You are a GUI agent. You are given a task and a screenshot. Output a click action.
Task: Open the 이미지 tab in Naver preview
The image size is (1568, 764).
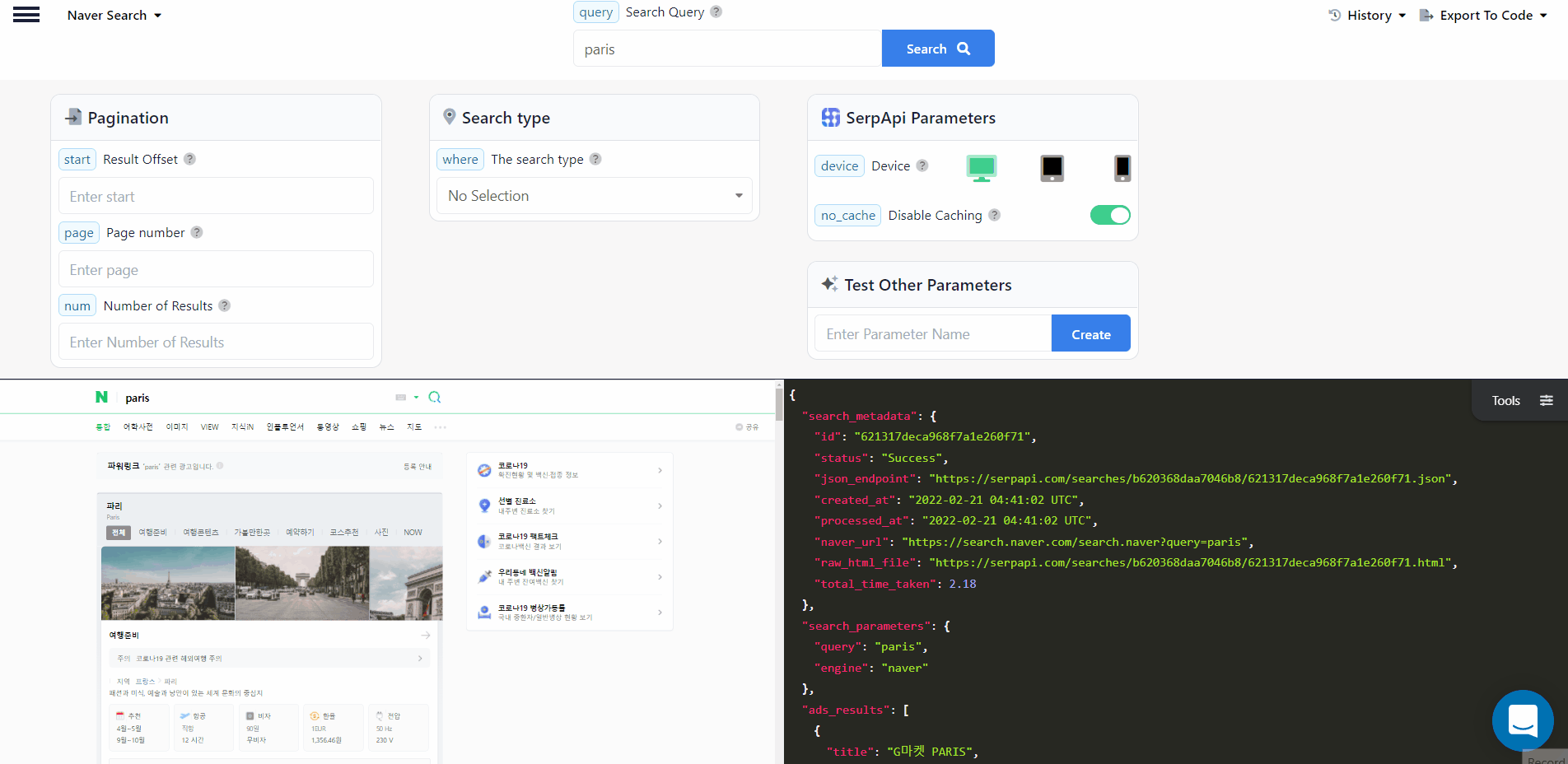pos(177,426)
